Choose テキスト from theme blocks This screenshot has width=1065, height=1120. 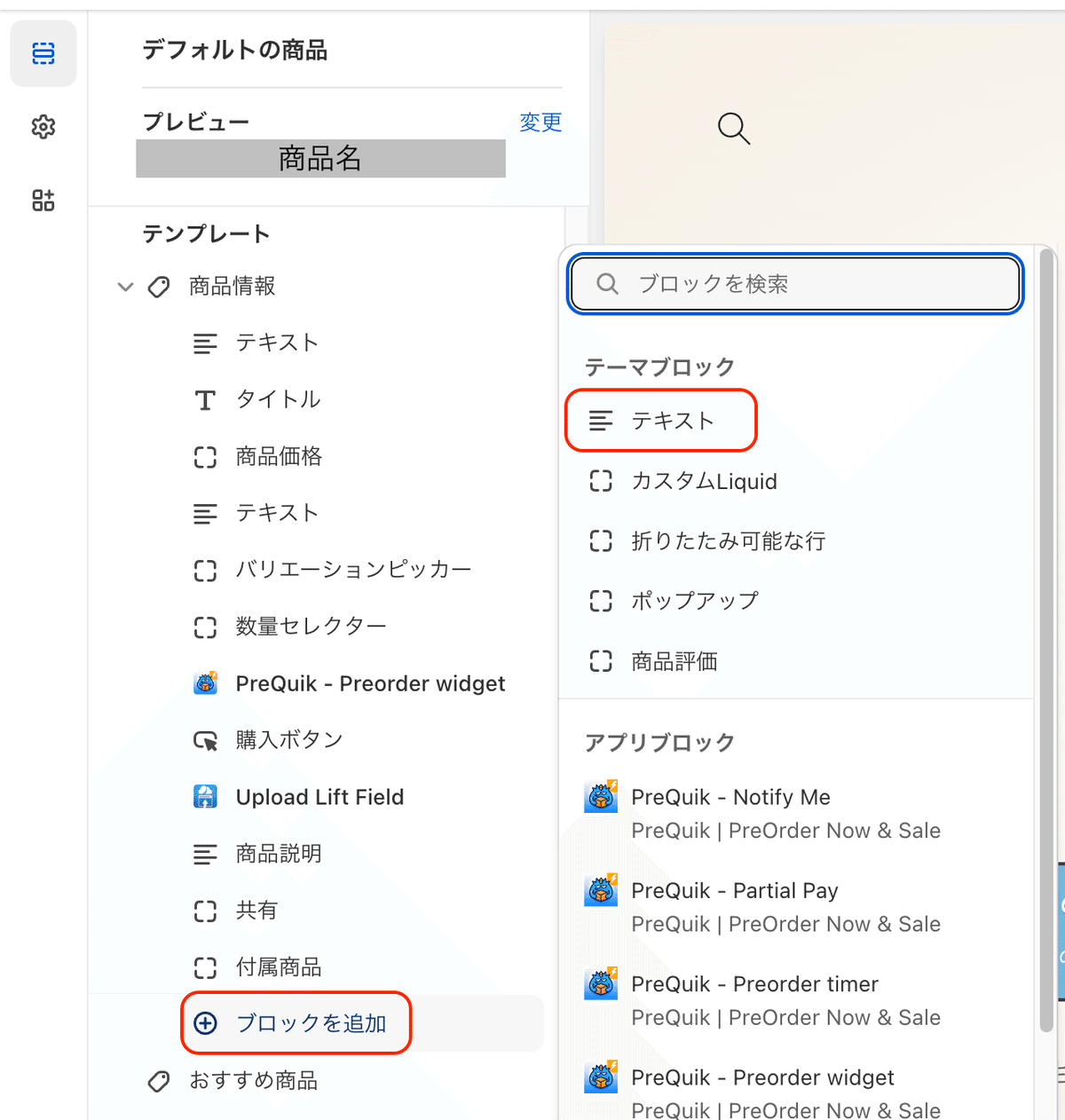pos(661,421)
